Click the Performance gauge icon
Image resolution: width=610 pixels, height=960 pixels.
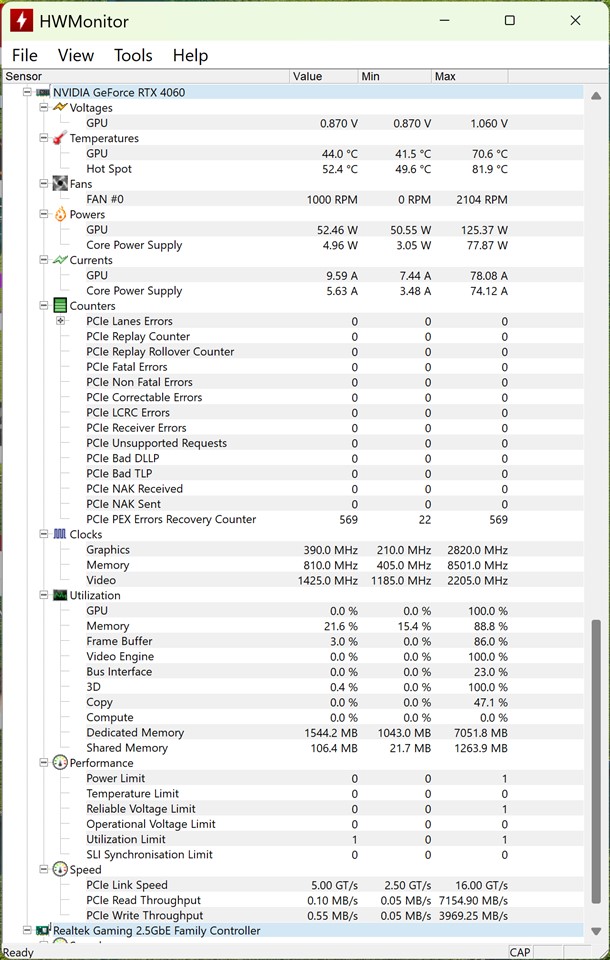click(x=60, y=763)
